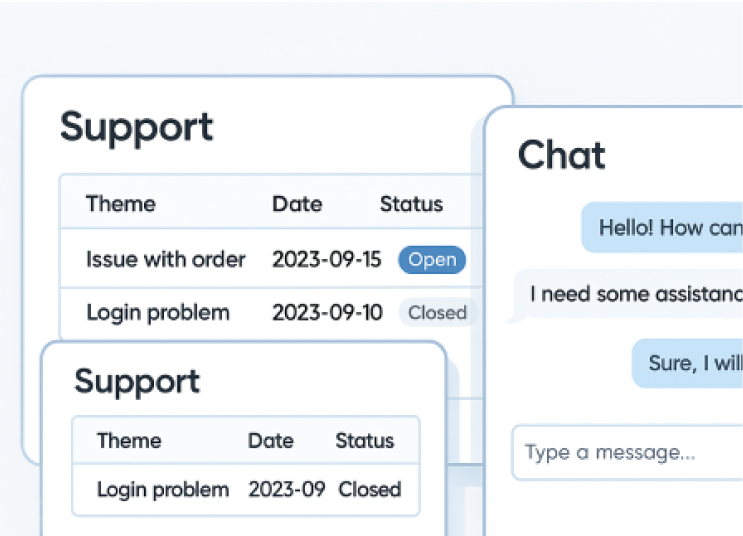The width and height of the screenshot is (743, 536).
Task: Click the Support heading of the smaller card
Action: click(x=137, y=381)
